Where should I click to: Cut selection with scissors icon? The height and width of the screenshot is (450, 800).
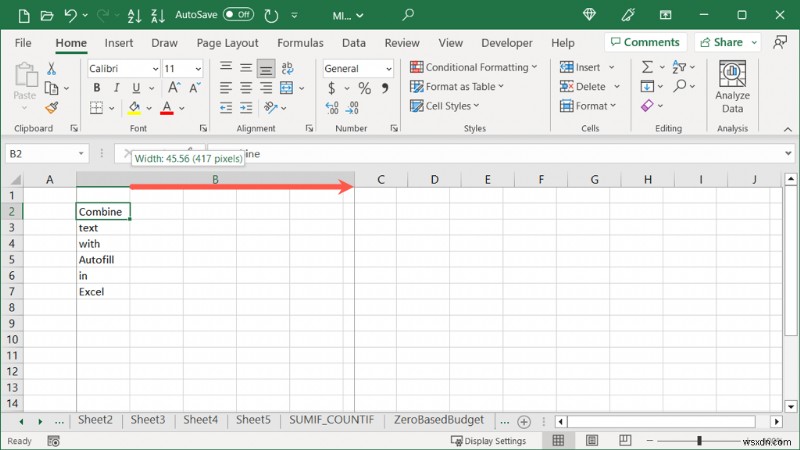tap(51, 68)
